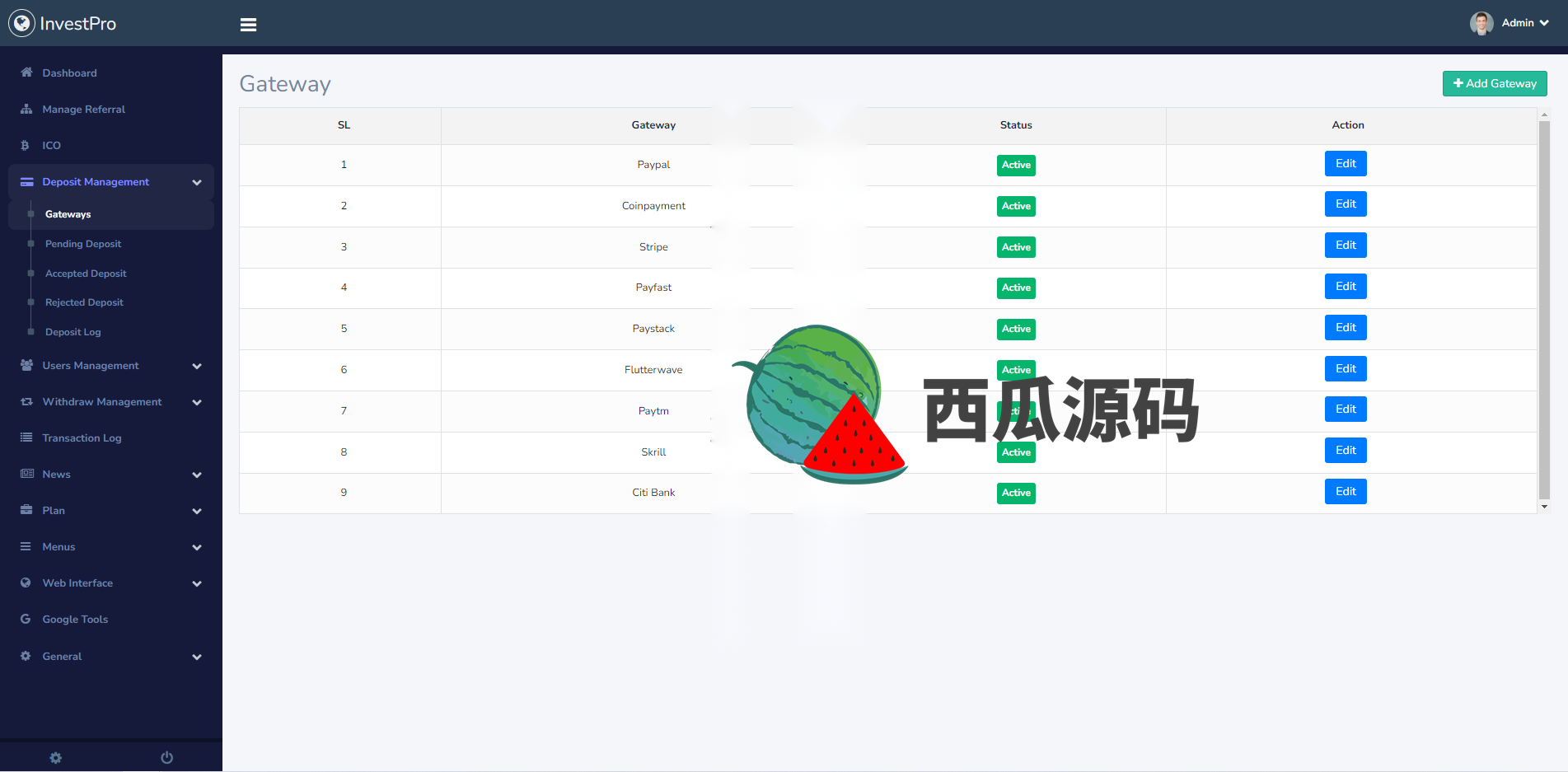This screenshot has width=1568, height=772.
Task: Click the Withdraw Management exchange icon
Action: 26,401
